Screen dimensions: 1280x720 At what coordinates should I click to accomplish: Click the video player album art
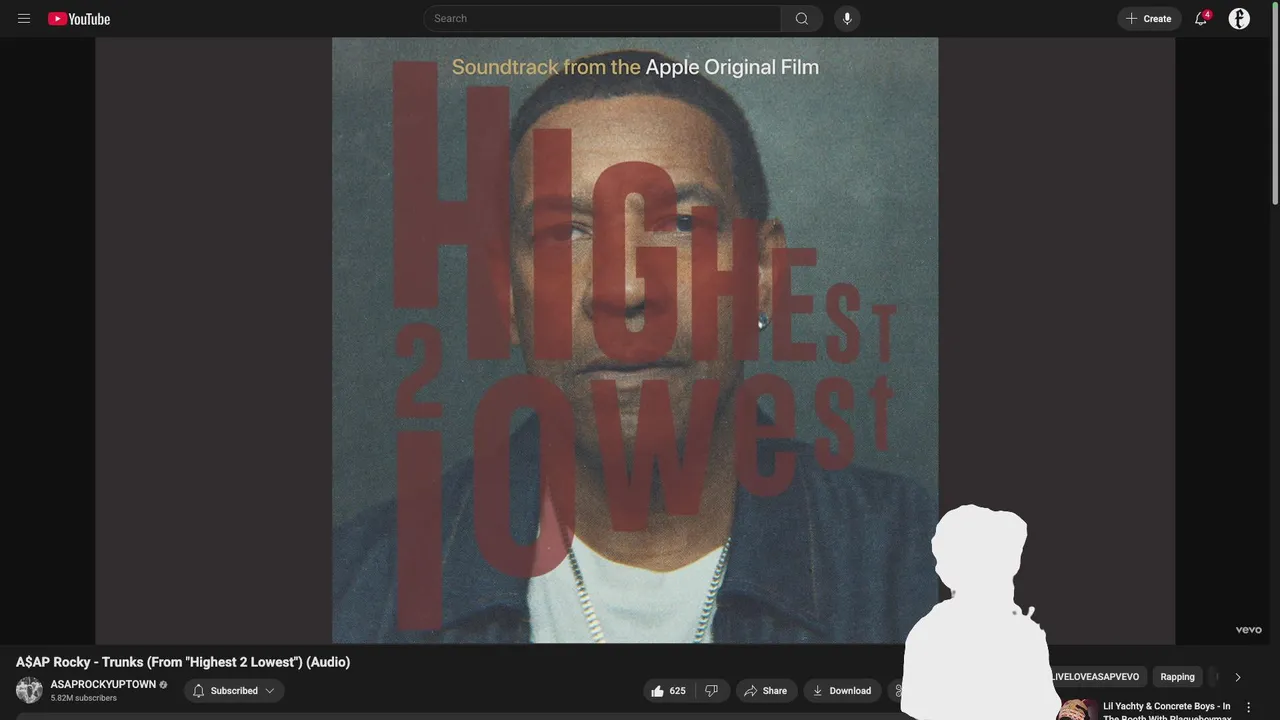(x=635, y=340)
